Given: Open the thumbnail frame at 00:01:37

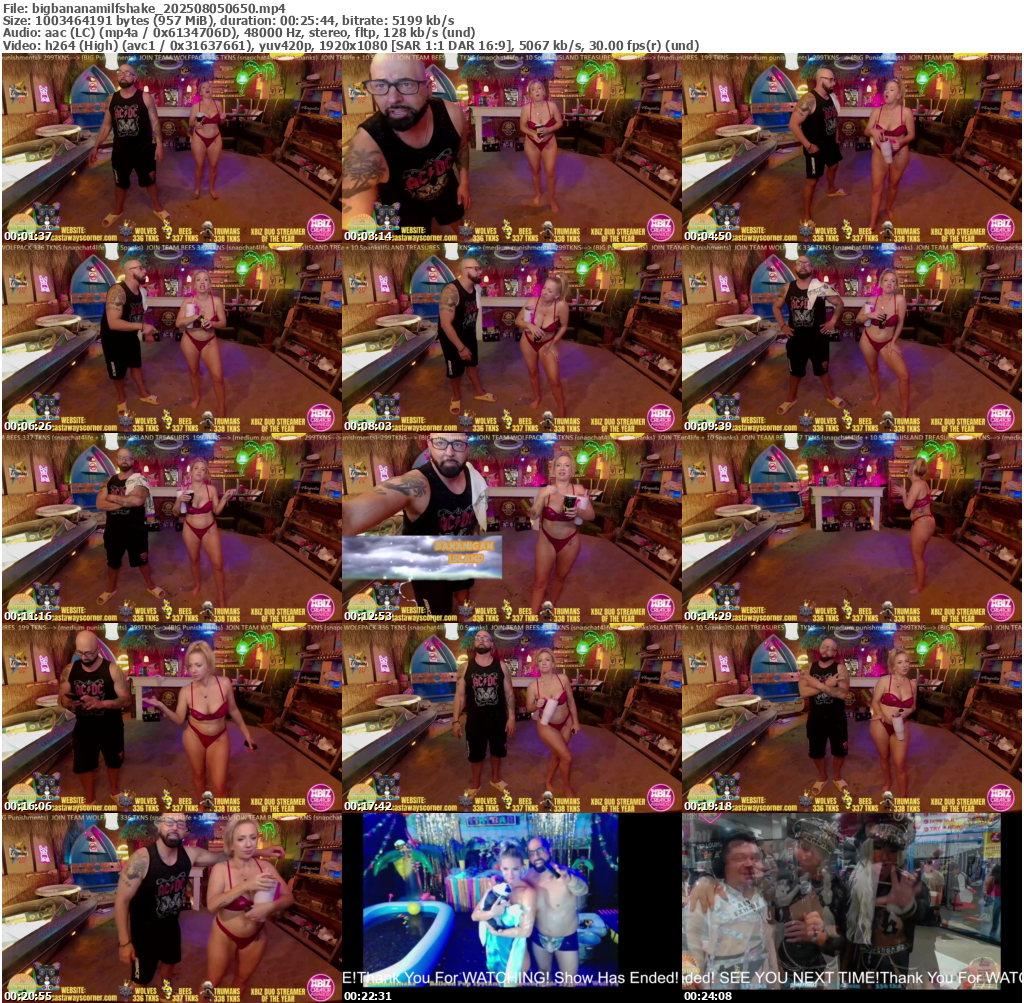Looking at the screenshot, I should pyautogui.click(x=171, y=148).
